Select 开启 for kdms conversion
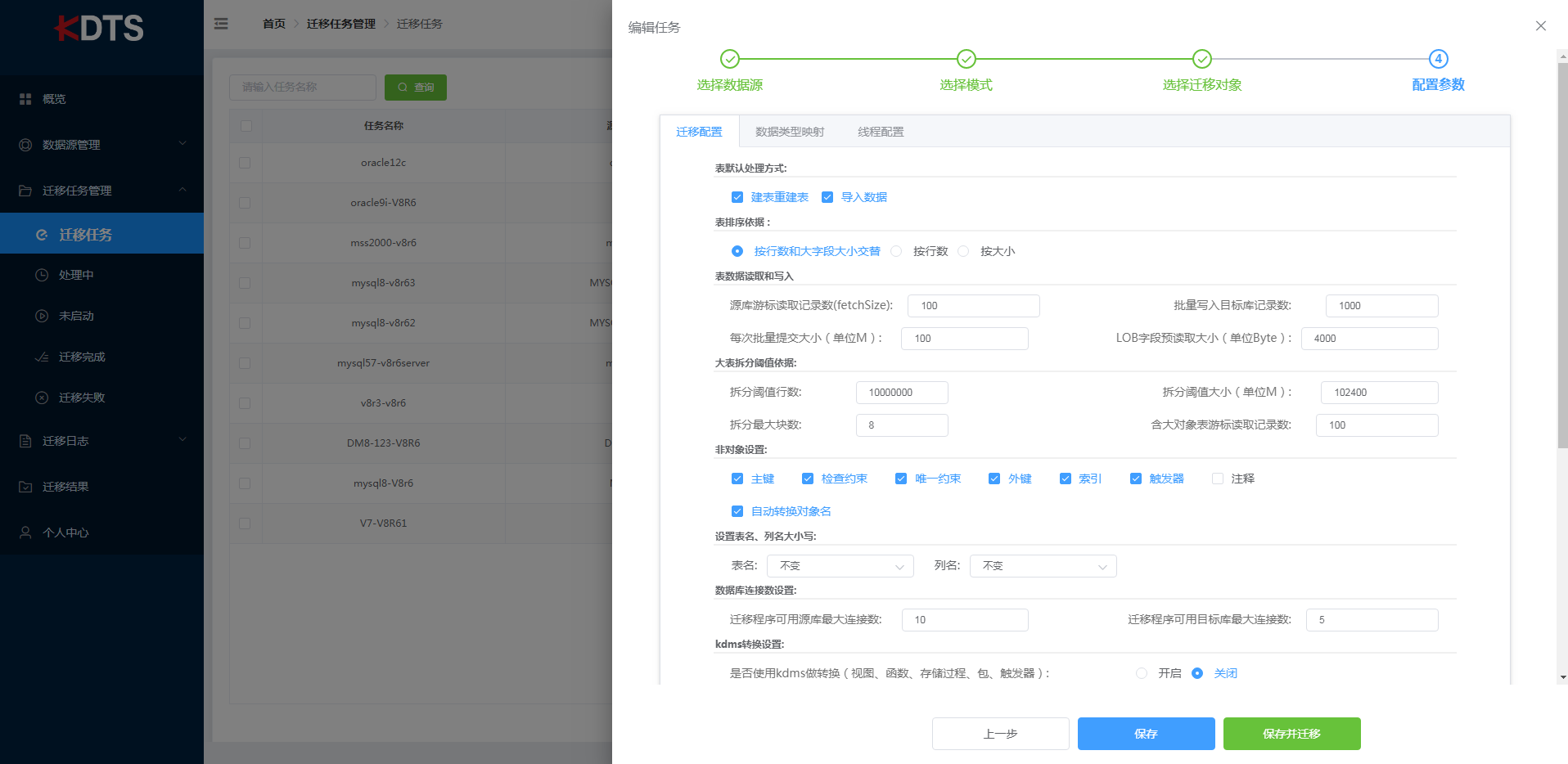Viewport: 1568px width, 764px height. [x=1142, y=673]
